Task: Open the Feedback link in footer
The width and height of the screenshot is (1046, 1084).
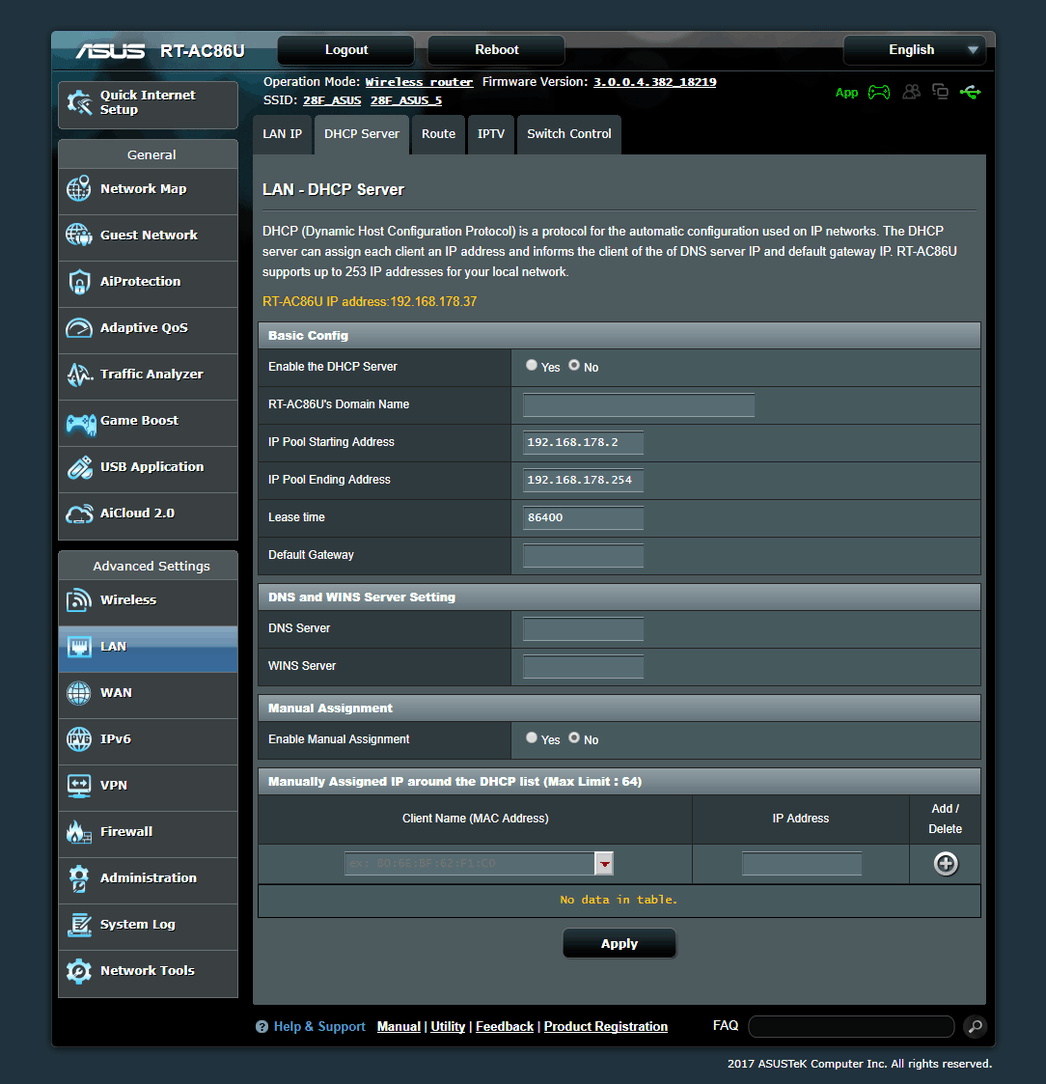Action: point(505,1027)
